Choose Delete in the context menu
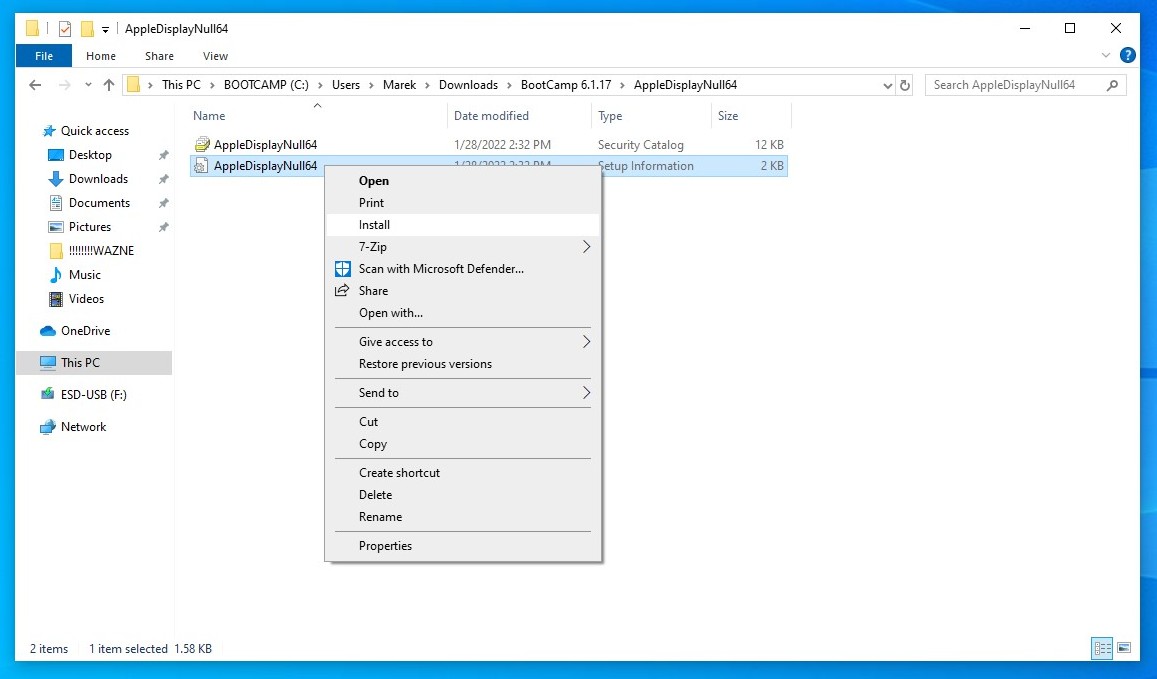1157x679 pixels. pyautogui.click(x=463, y=495)
